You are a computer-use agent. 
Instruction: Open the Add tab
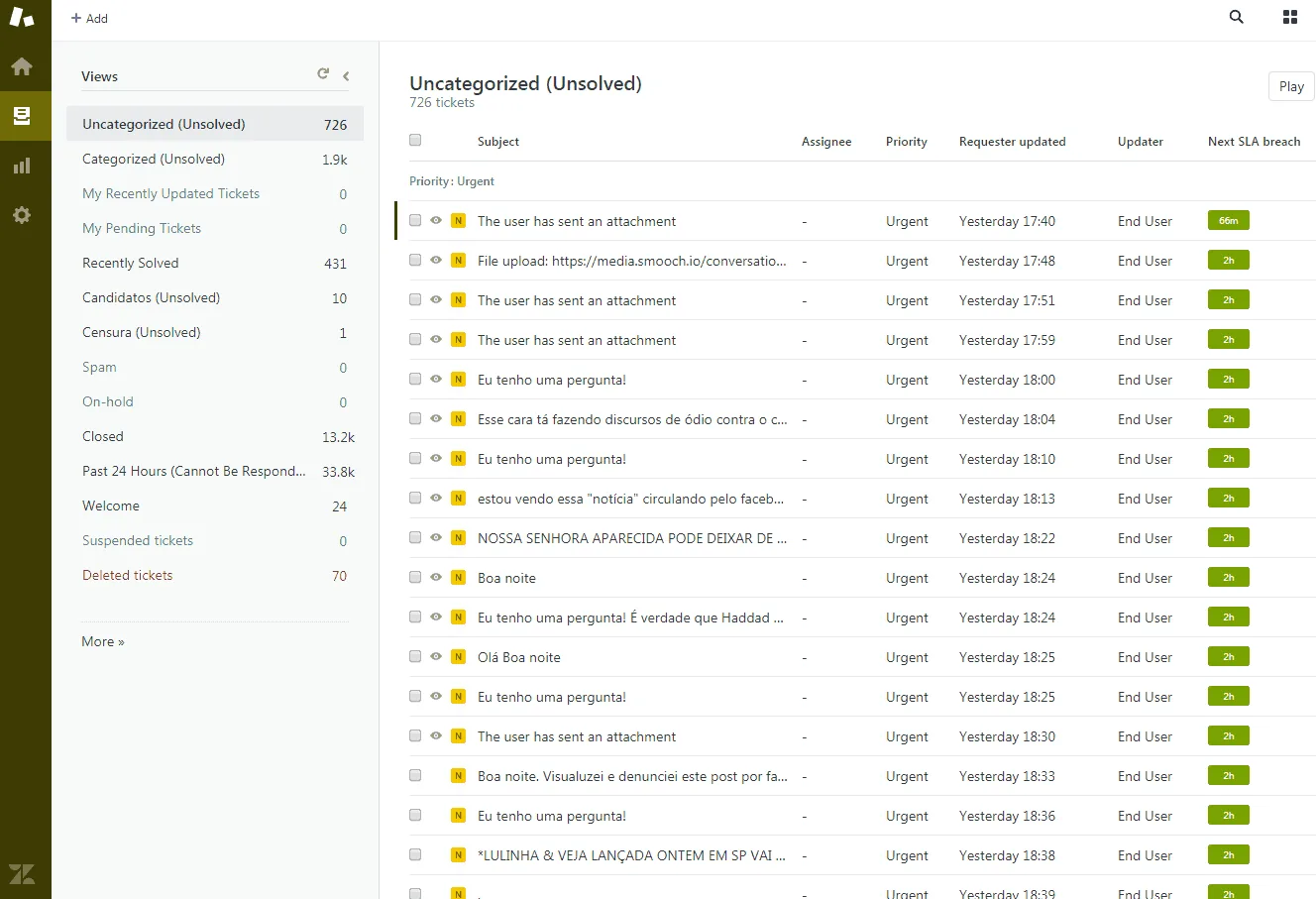(89, 18)
